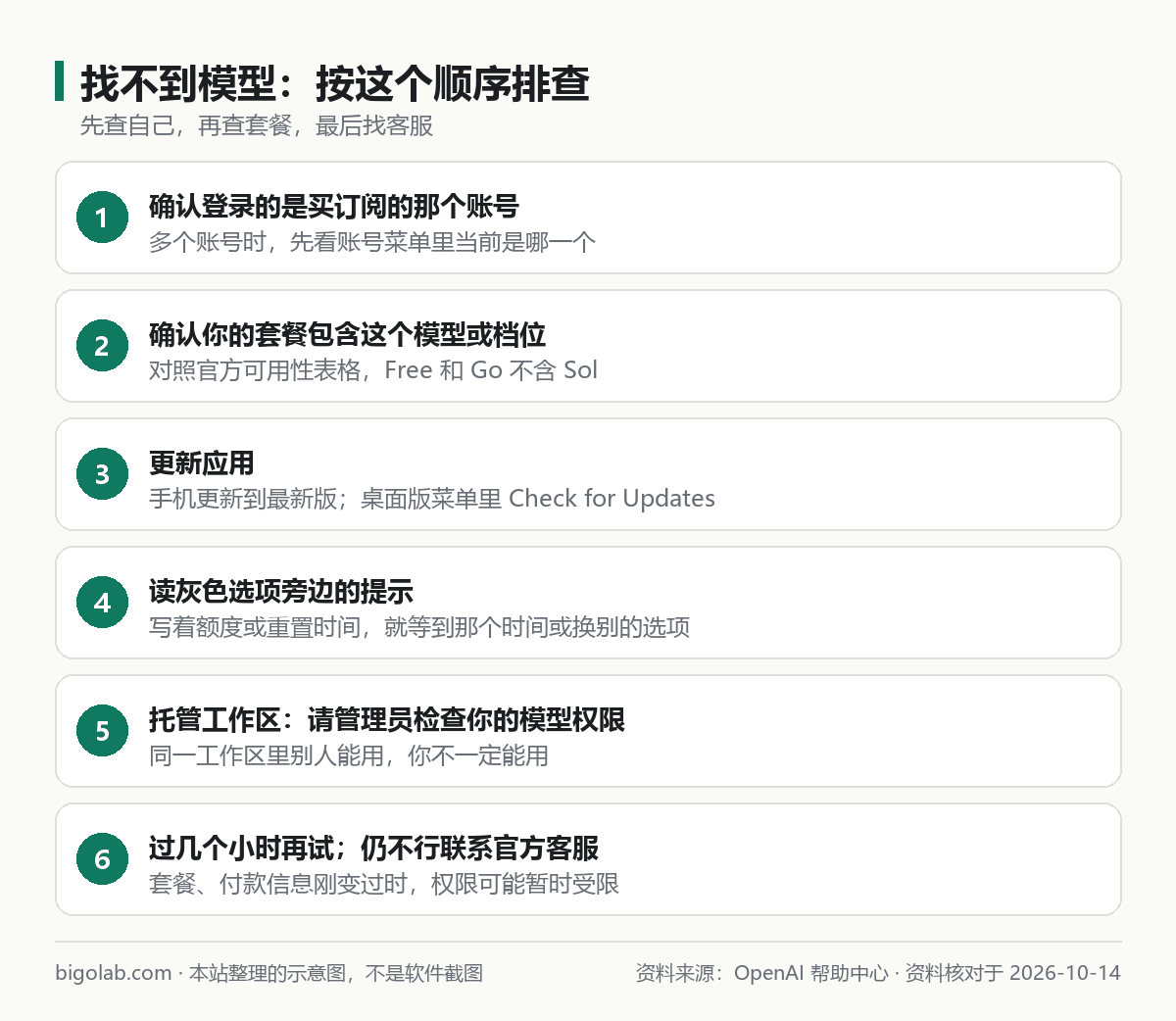
Task: Select heading 读灰色选项旁边的提示
Action: pyautogui.click(x=281, y=592)
